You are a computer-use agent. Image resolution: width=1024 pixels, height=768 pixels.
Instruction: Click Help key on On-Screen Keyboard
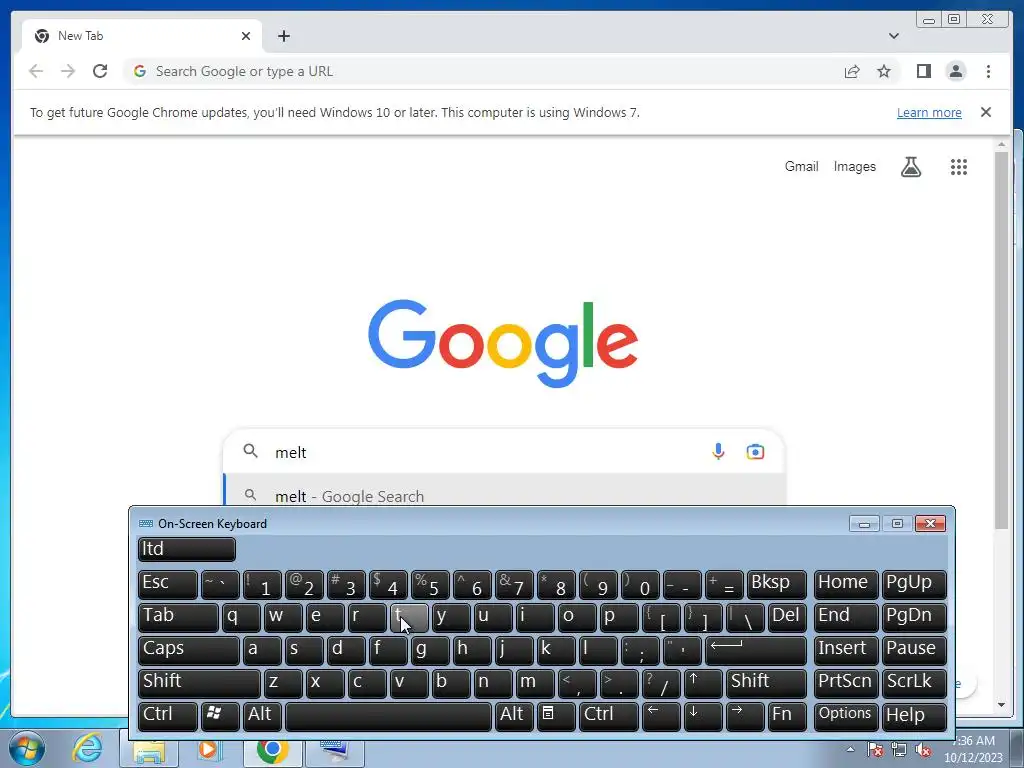[x=914, y=716]
